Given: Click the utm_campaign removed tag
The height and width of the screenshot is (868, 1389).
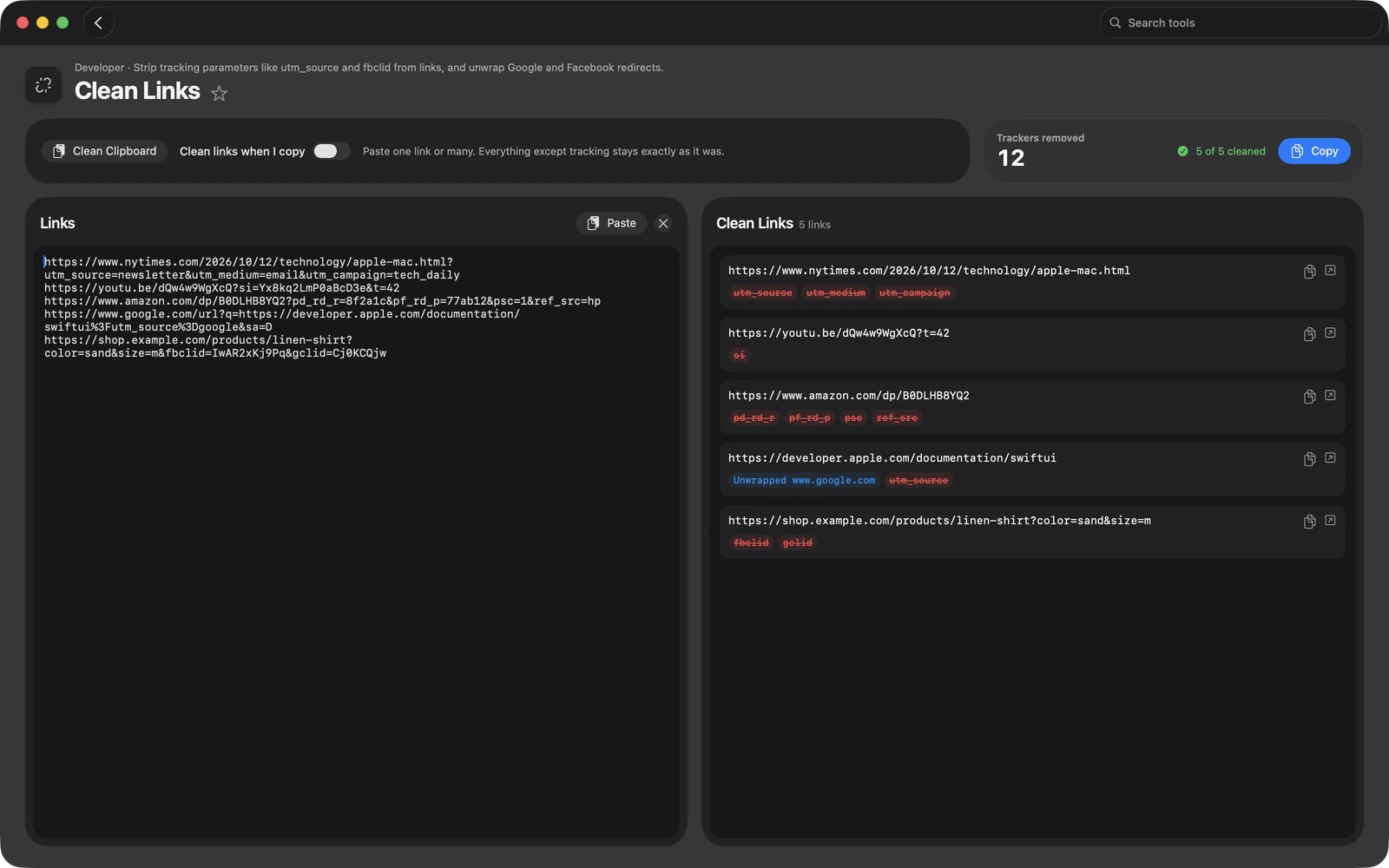Looking at the screenshot, I should (914, 293).
